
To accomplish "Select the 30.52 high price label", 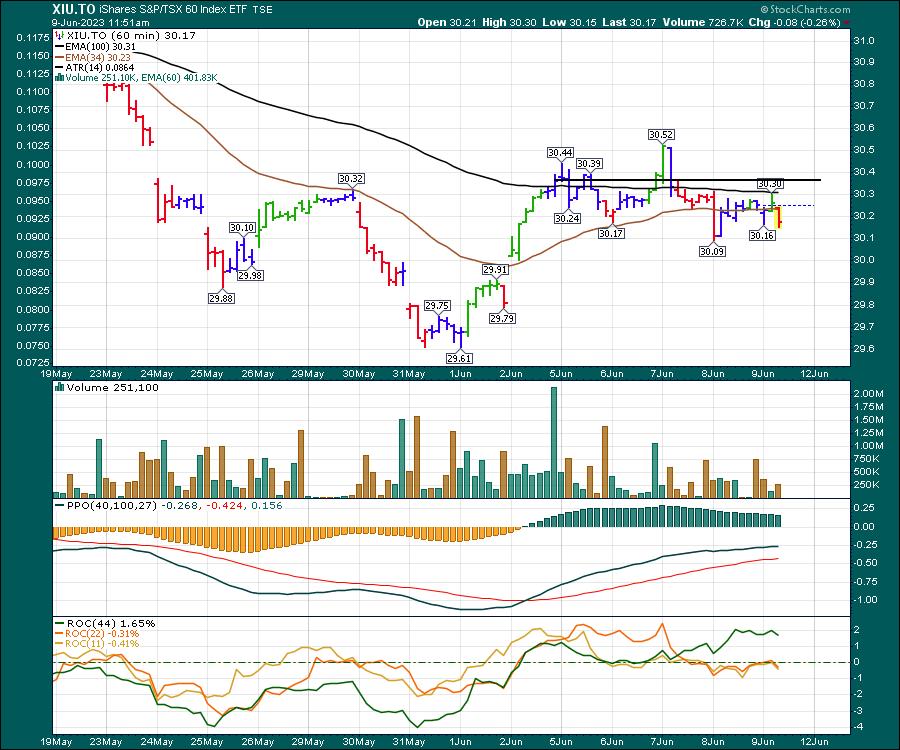I will pyautogui.click(x=660, y=134).
